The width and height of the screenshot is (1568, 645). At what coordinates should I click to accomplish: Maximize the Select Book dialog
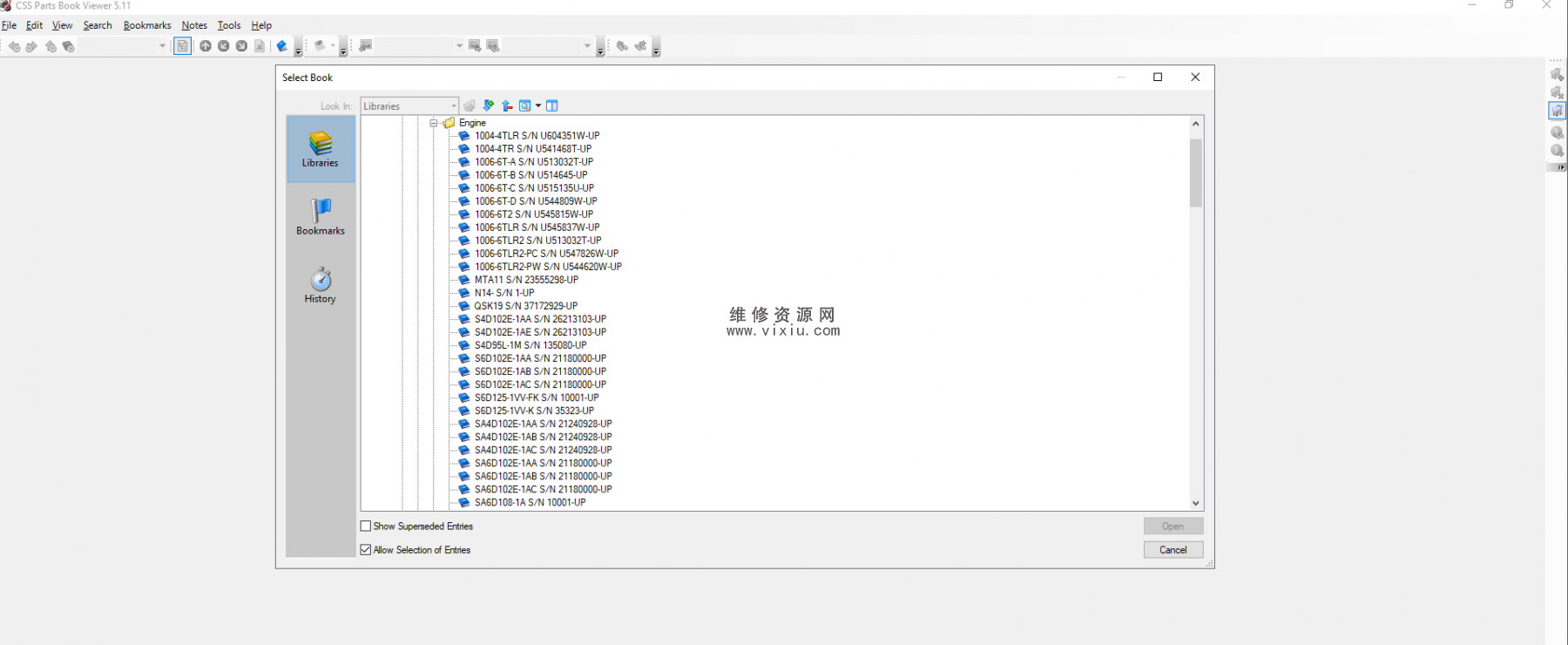pos(1158,77)
